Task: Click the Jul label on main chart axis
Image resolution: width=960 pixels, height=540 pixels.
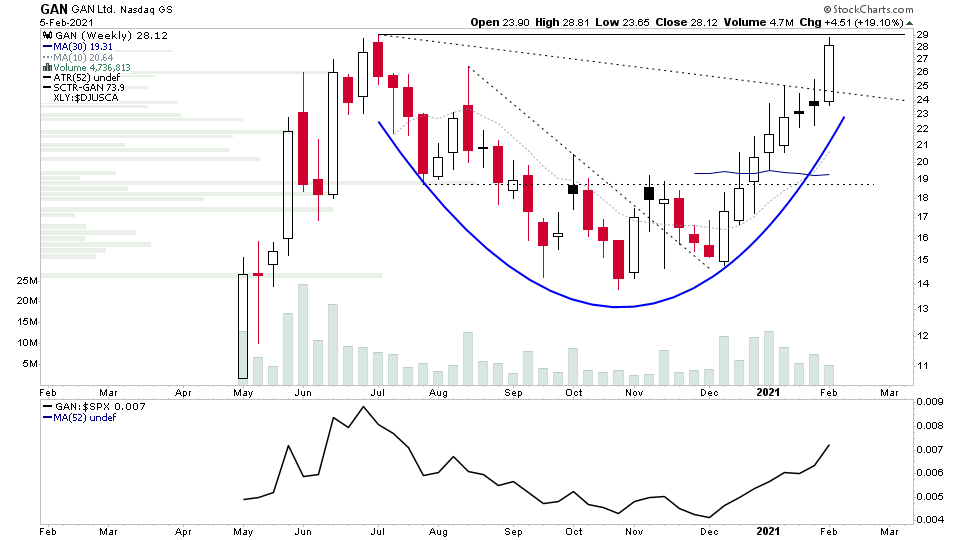Action: click(378, 392)
